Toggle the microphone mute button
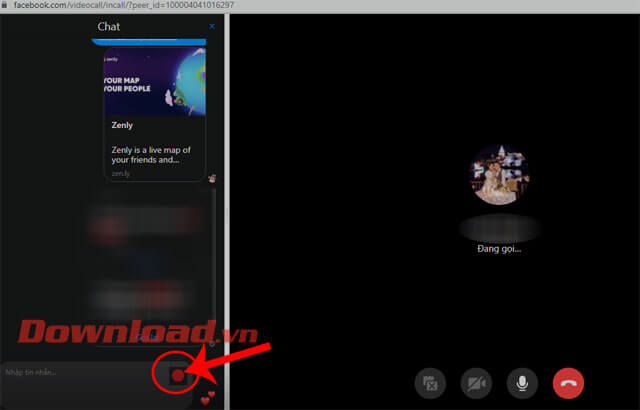Viewport: 640px width, 410px height. point(522,383)
